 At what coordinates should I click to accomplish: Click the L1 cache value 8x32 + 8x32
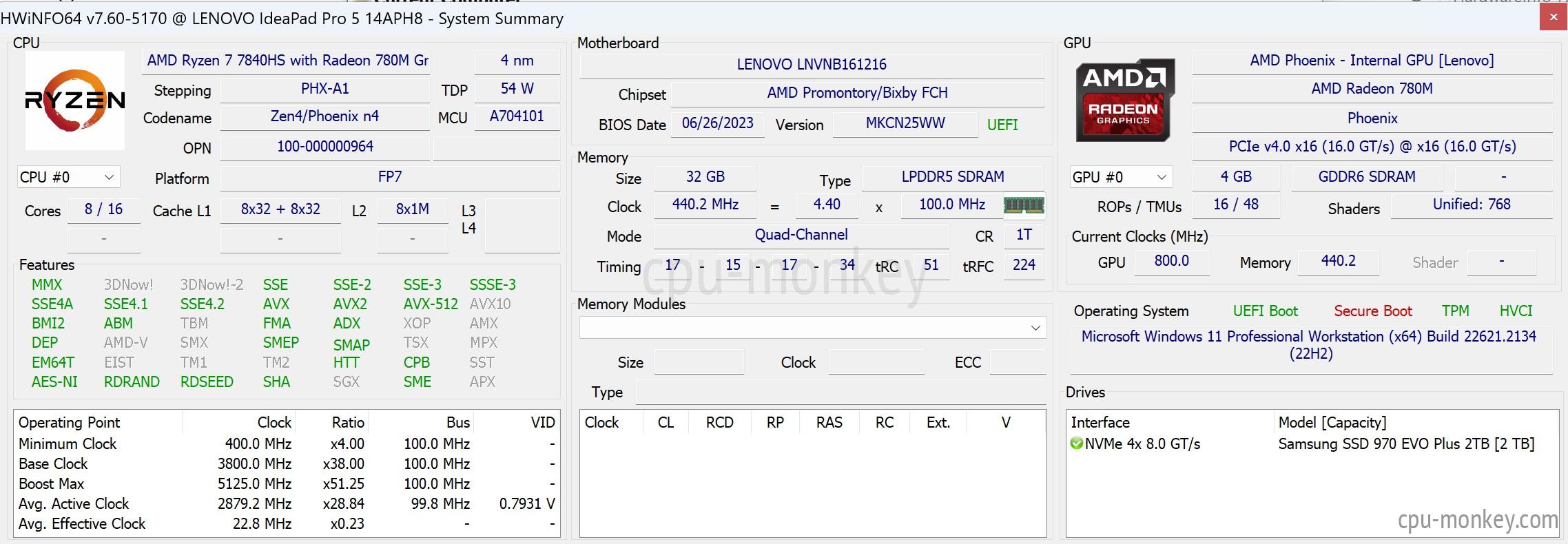[280, 209]
